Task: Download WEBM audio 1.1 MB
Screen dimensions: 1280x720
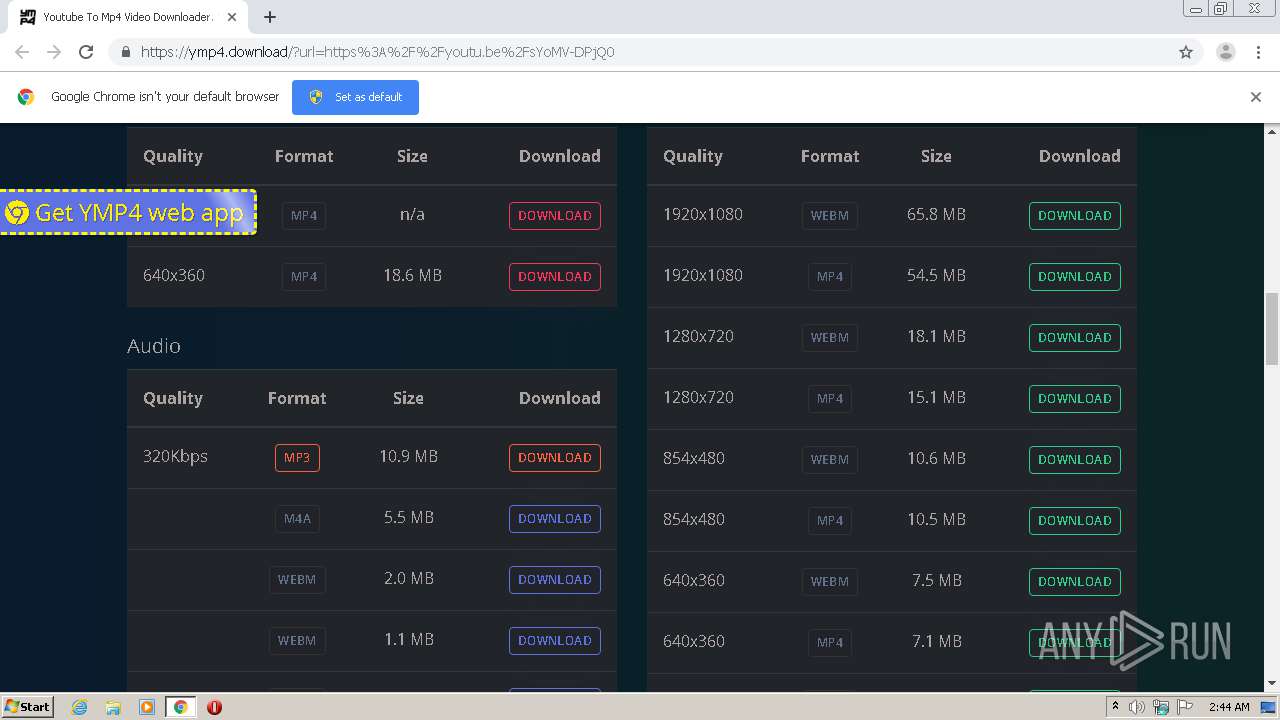Action: click(555, 641)
